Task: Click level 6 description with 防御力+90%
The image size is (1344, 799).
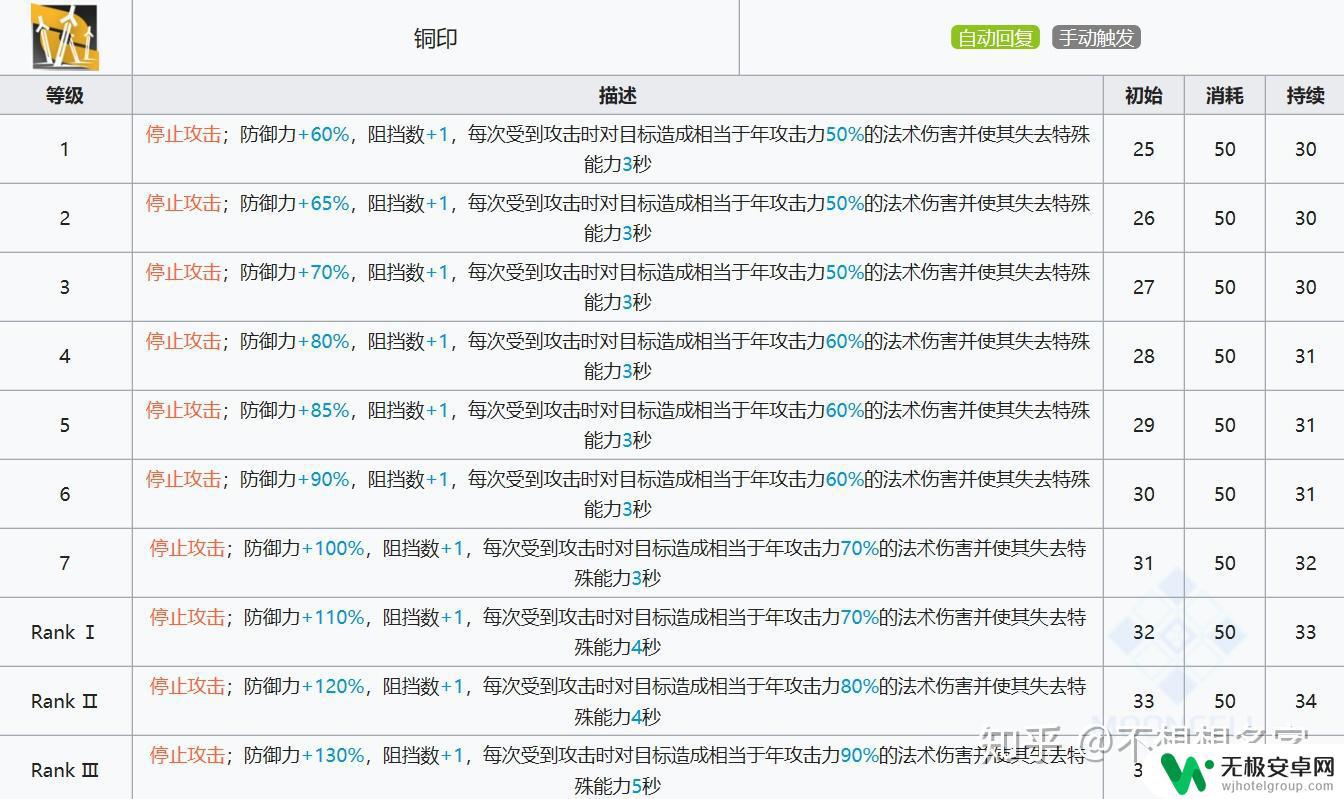Action: tap(617, 494)
